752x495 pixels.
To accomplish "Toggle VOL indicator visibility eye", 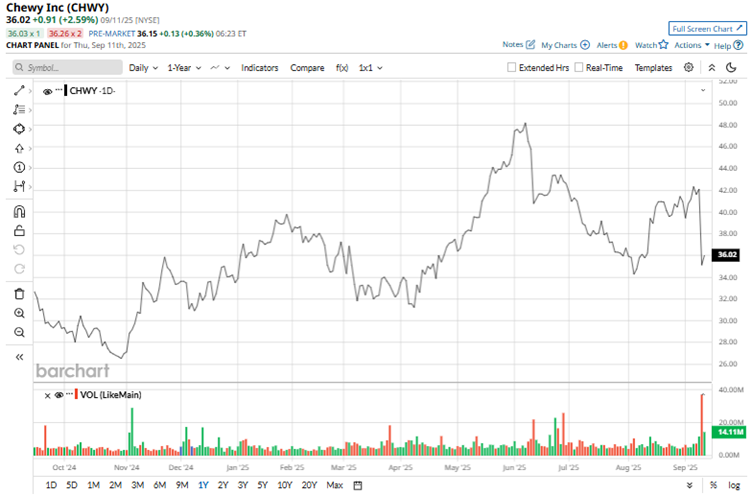I will coord(59,395).
